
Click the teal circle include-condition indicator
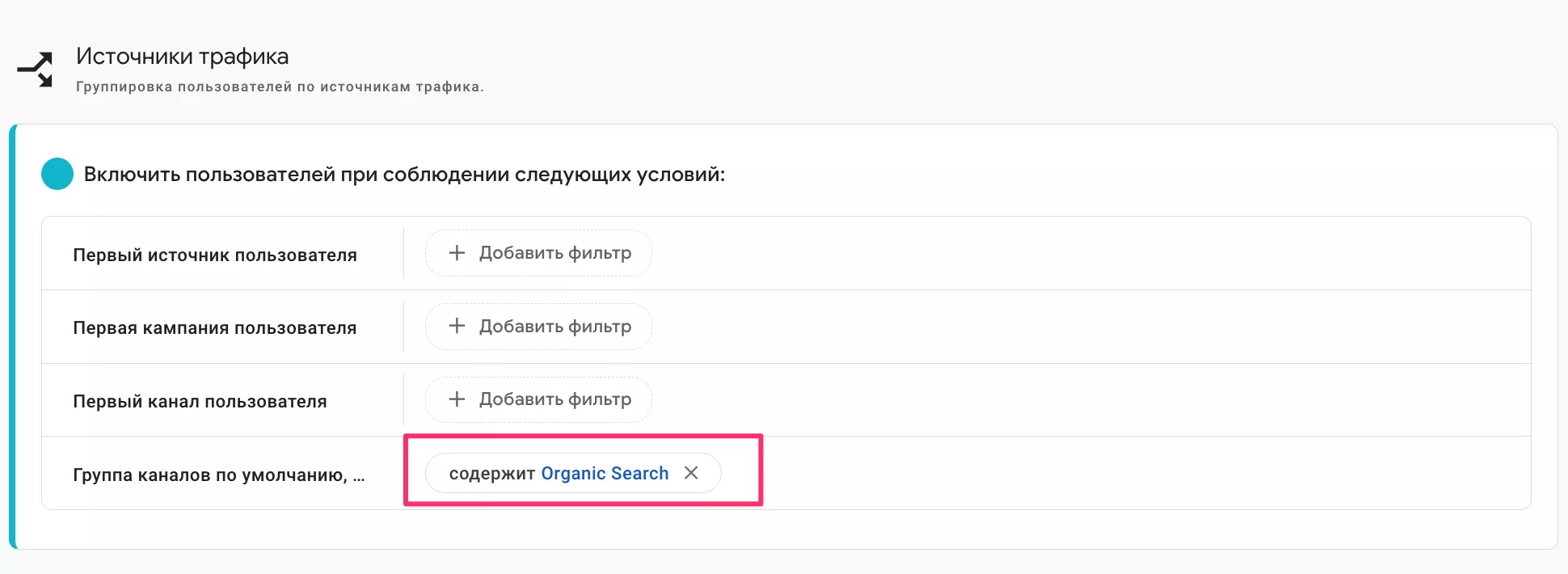[57, 174]
